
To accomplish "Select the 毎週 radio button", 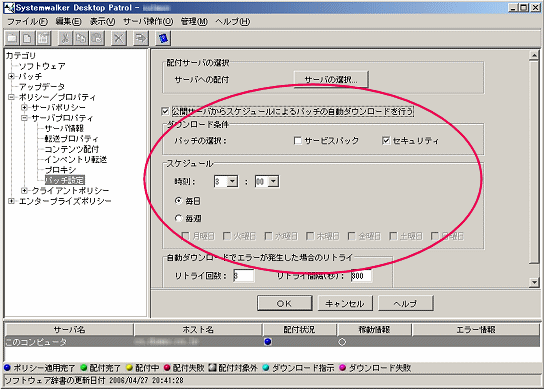I will [x=179, y=218].
